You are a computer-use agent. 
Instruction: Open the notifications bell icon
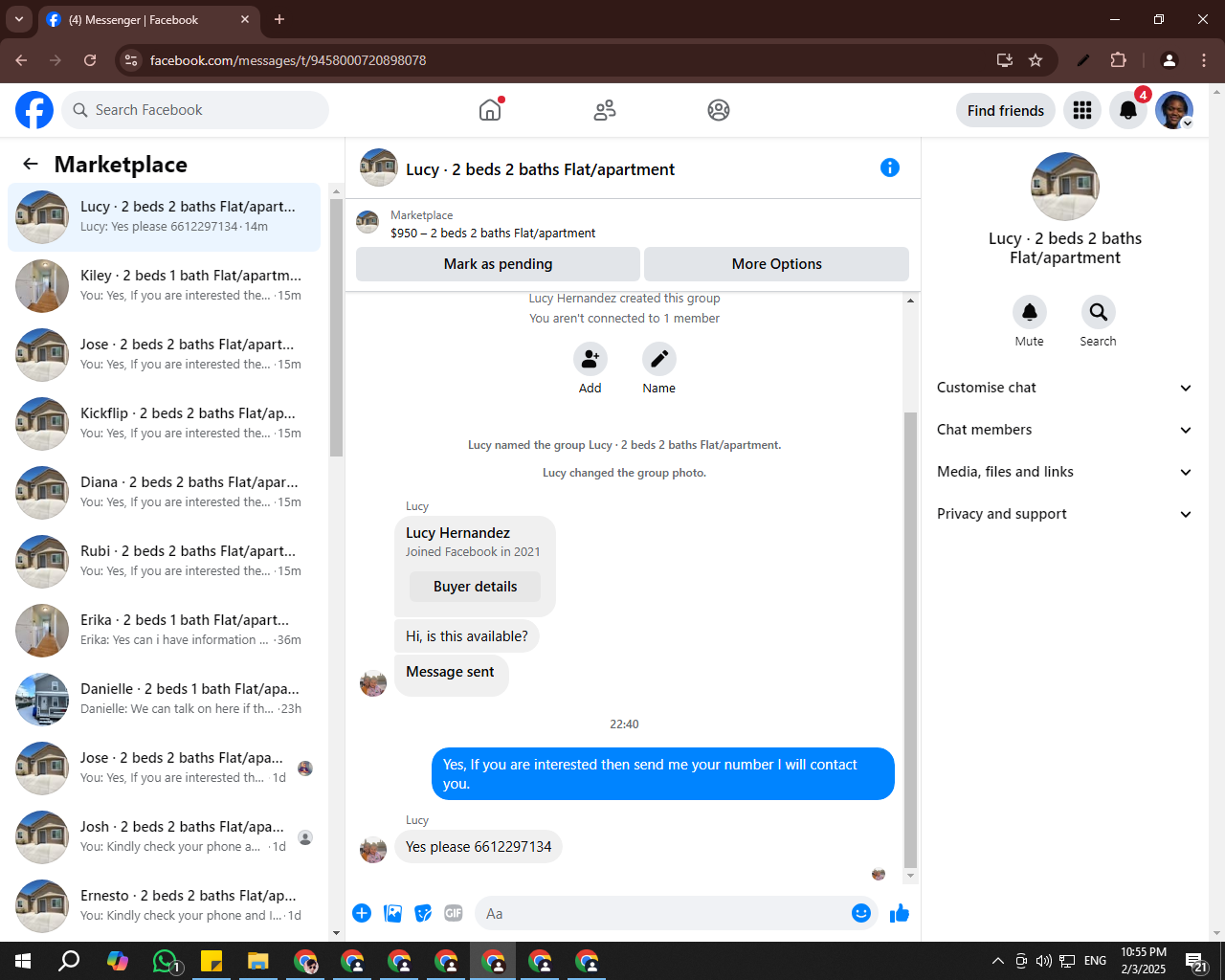[1128, 110]
